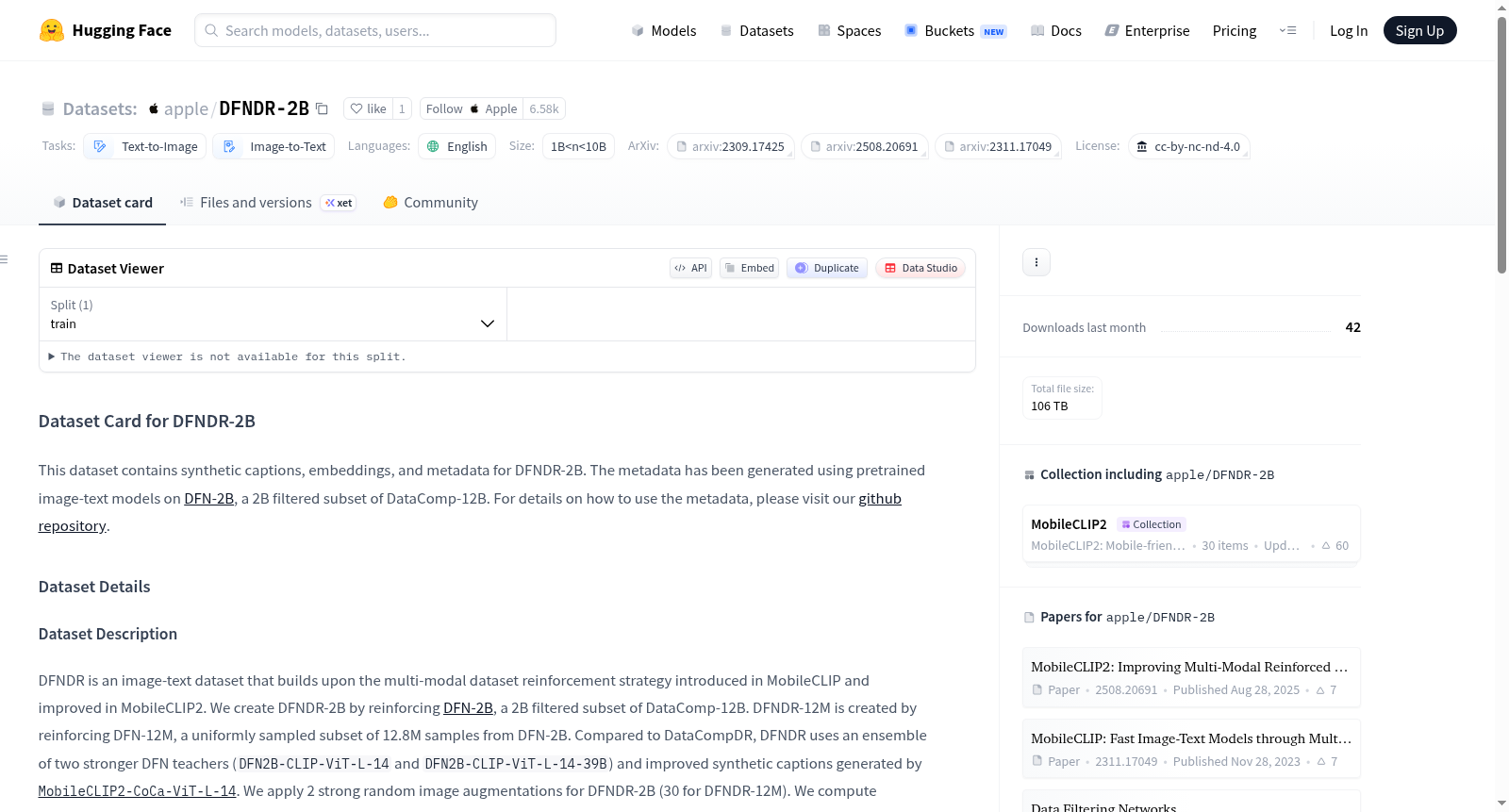Viewport: 1509px width, 812px height.
Task: Open the like count of 1
Action: tap(402, 108)
